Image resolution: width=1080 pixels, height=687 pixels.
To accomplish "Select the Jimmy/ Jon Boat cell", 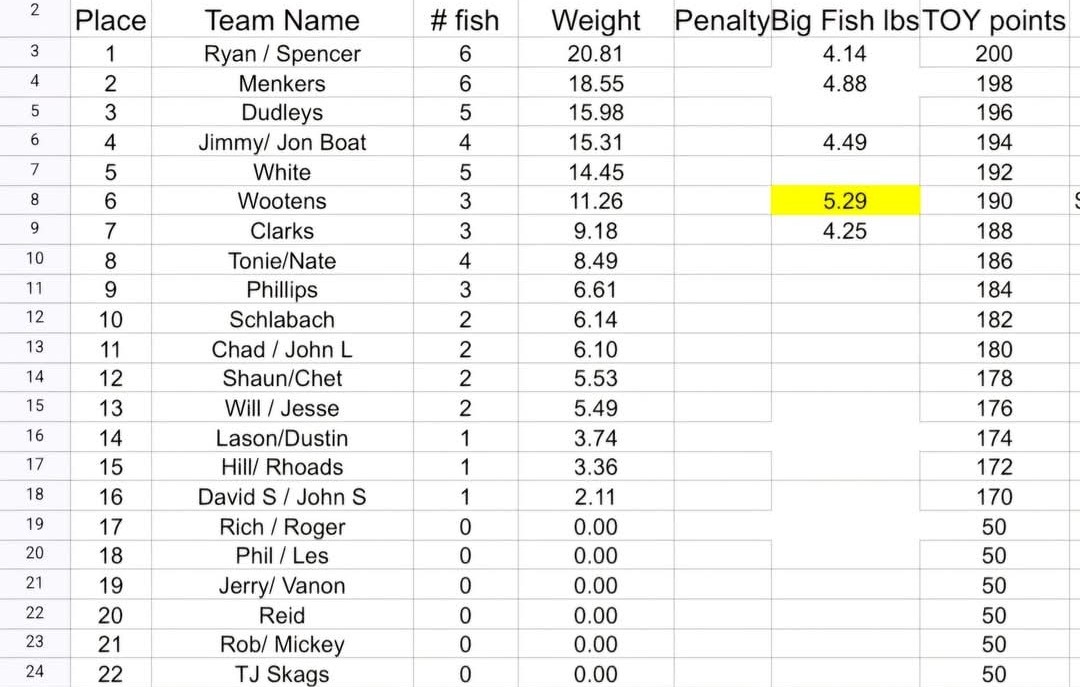I will pyautogui.click(x=282, y=143).
